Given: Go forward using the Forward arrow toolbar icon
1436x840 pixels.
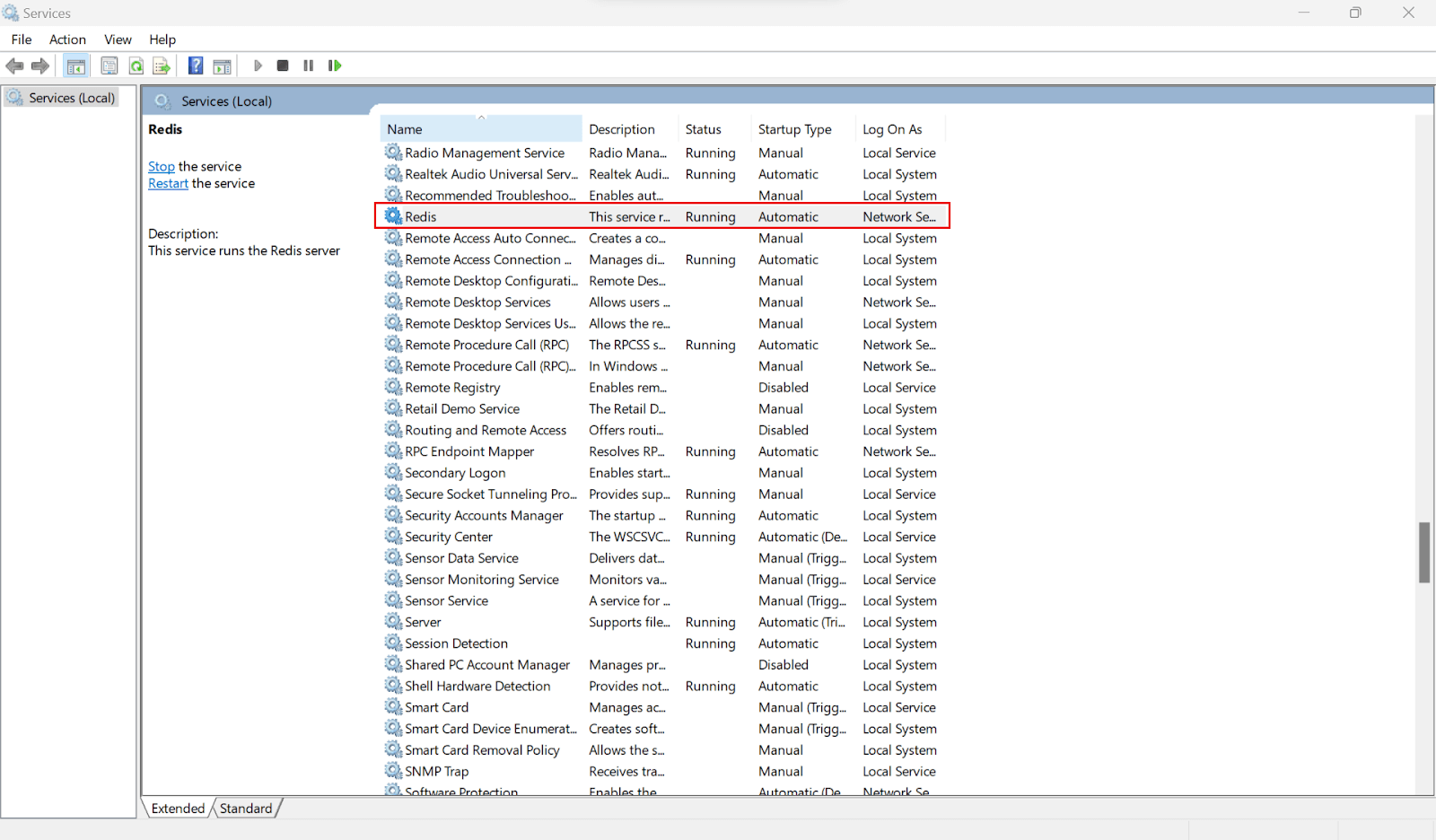Looking at the screenshot, I should (40, 66).
